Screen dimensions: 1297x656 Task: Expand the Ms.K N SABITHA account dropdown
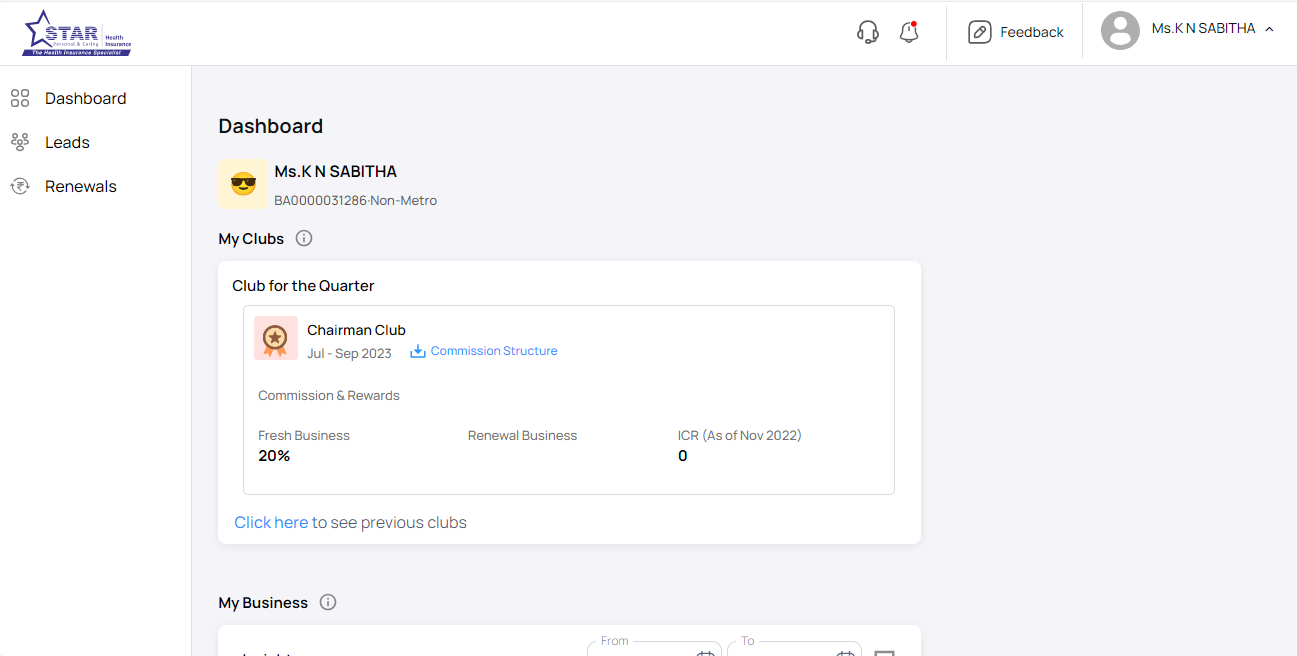(x=1268, y=29)
